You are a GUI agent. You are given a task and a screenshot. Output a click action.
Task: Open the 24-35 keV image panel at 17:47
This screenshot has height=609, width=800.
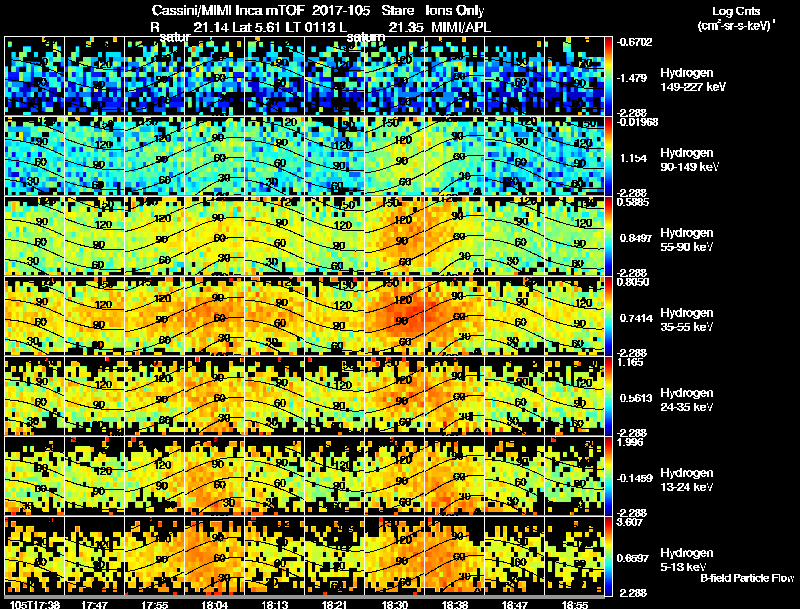(94, 396)
